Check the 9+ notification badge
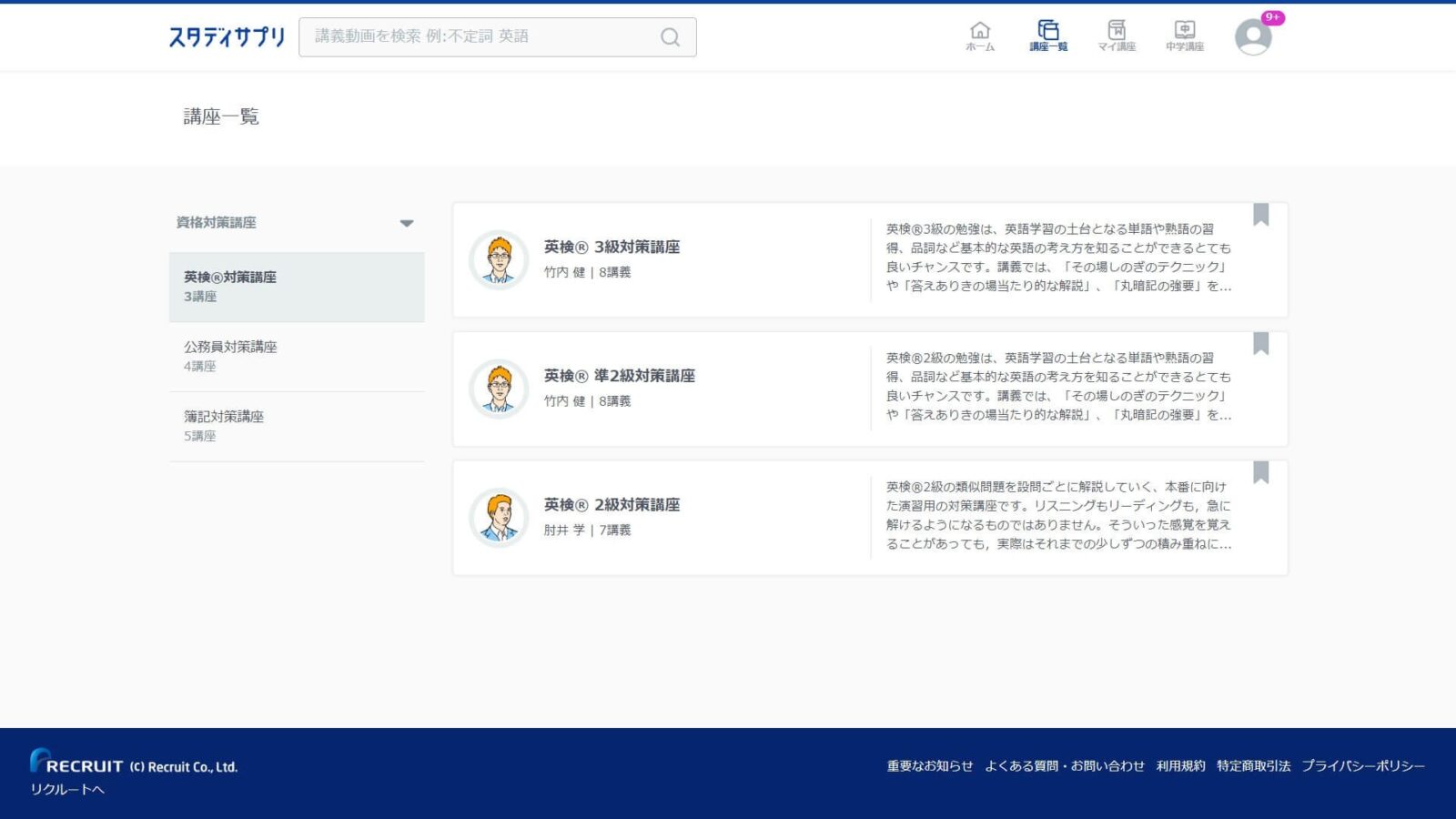 1272,17
